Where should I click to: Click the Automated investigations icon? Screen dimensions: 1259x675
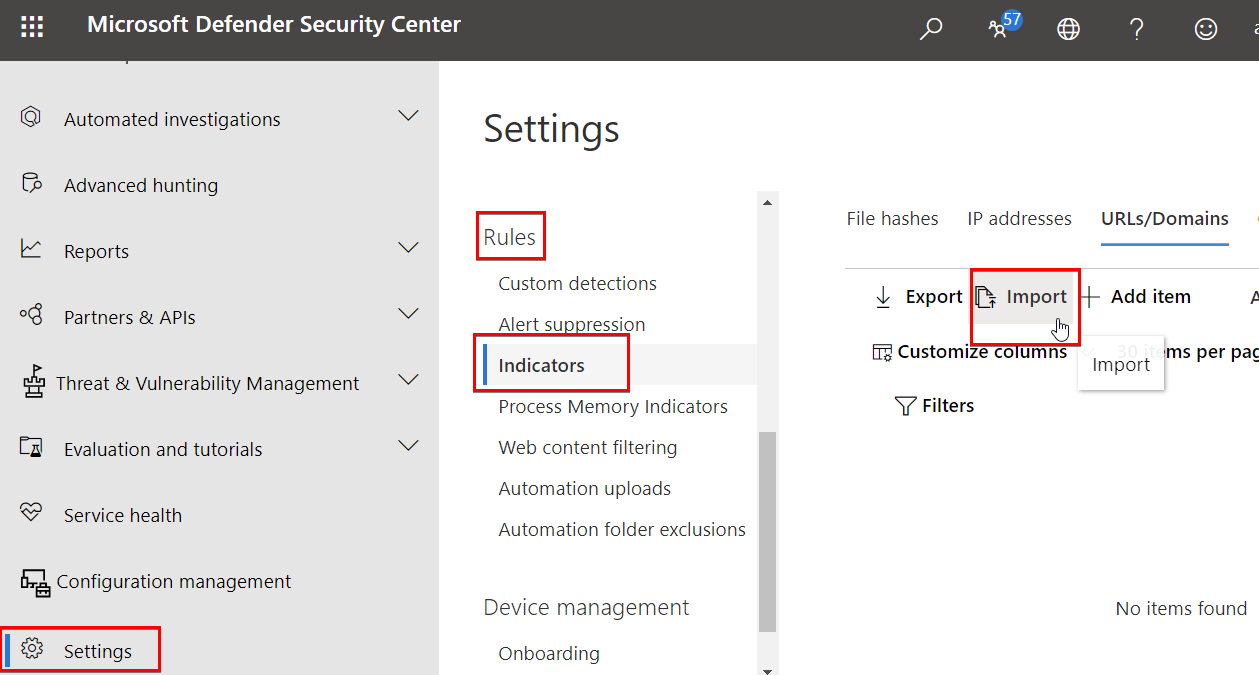point(31,117)
